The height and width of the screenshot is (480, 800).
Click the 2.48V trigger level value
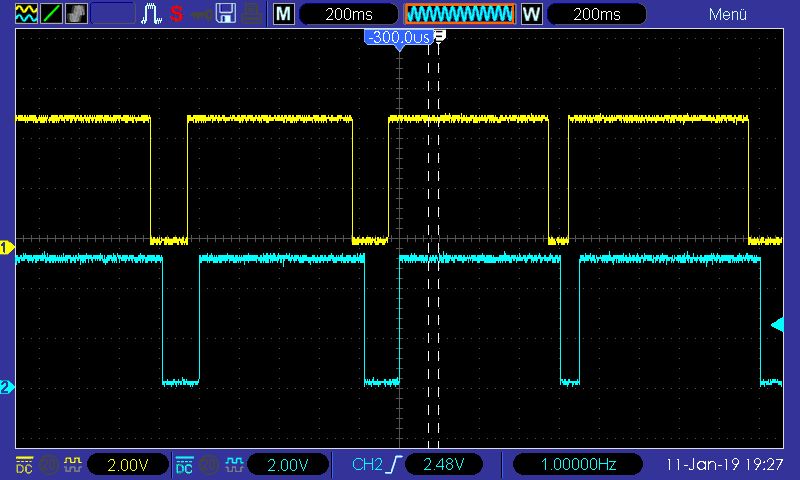(443, 464)
